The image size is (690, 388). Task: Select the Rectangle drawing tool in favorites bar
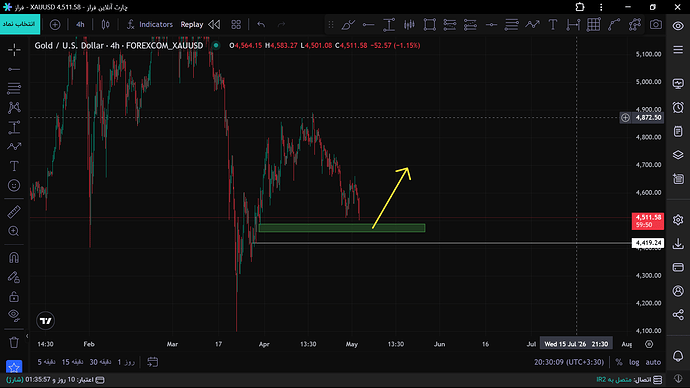click(429, 25)
